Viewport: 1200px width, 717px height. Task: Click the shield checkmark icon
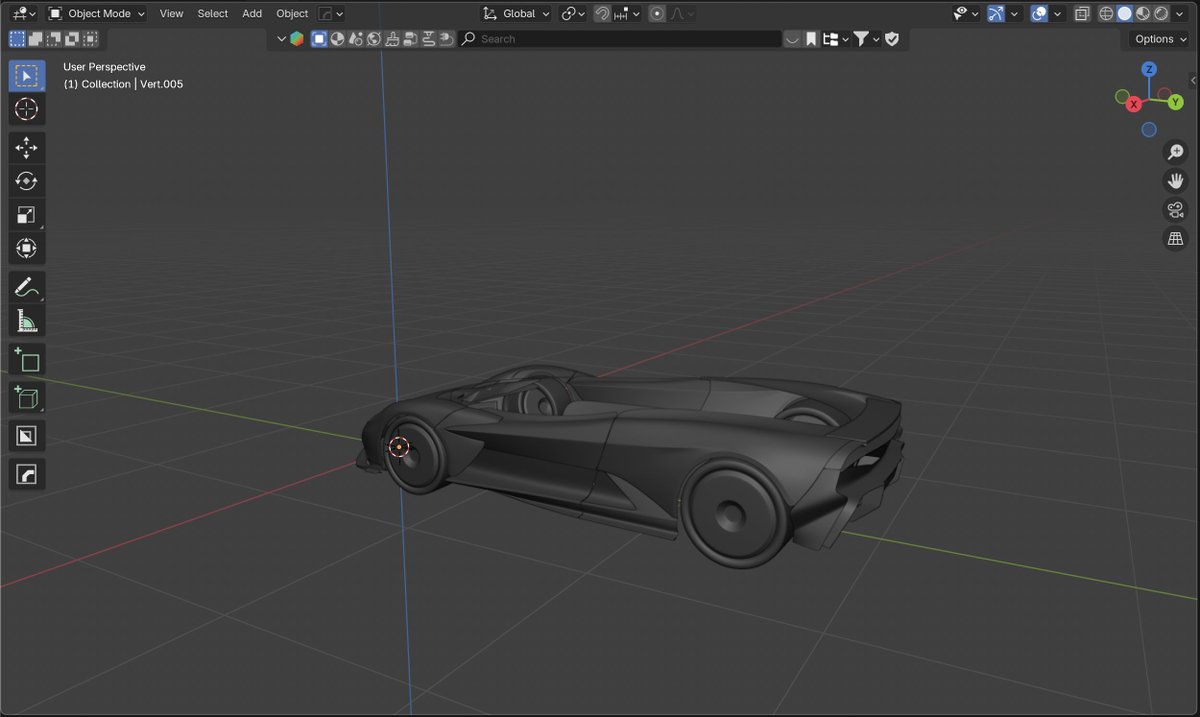coord(892,39)
